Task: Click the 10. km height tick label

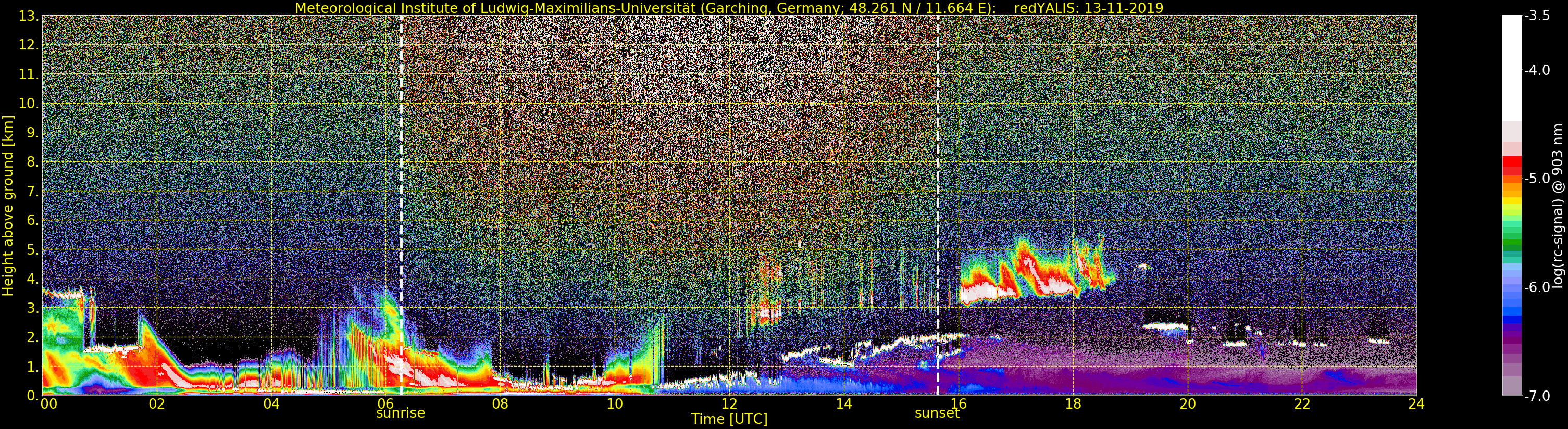Action: [29, 104]
